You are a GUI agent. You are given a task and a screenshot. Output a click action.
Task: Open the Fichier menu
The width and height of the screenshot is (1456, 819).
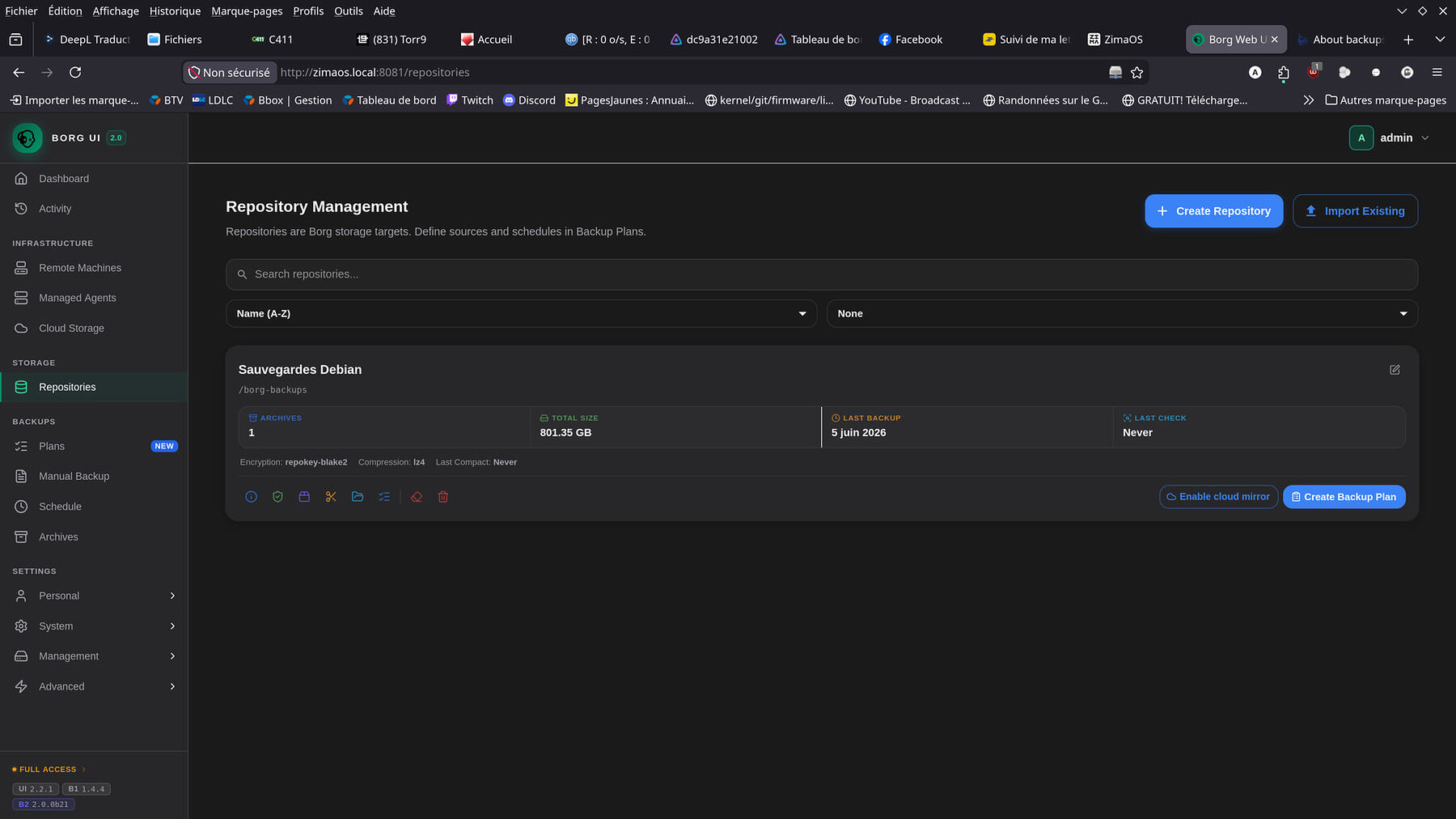coord(21,11)
